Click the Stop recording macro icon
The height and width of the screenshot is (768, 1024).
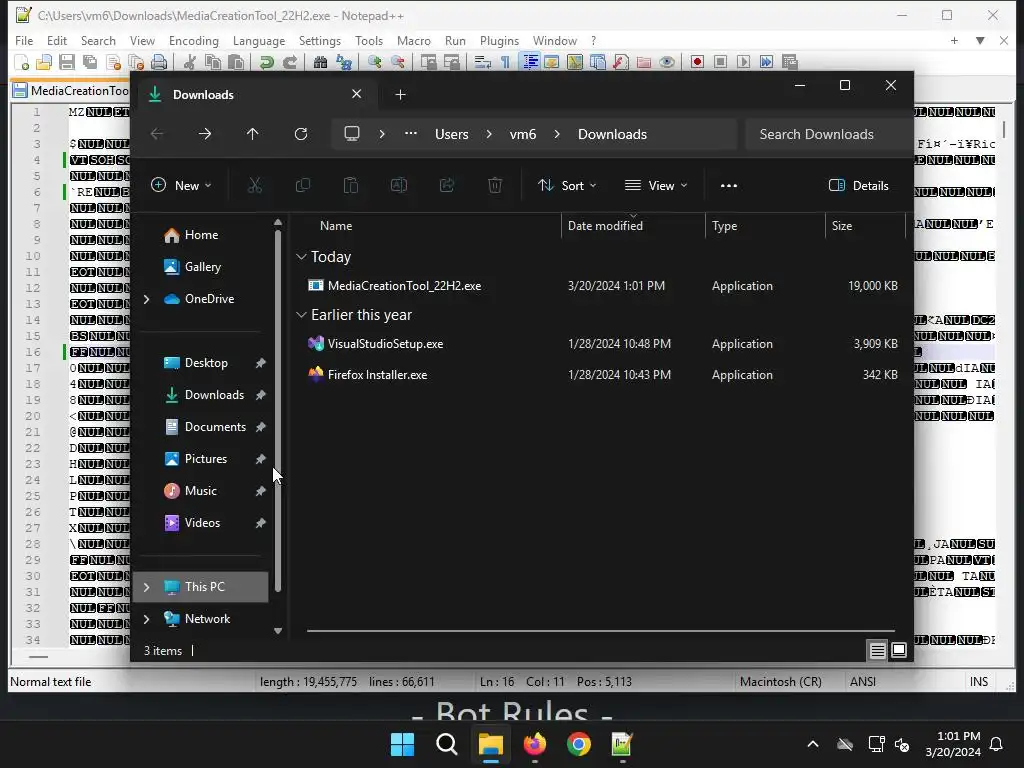click(720, 62)
